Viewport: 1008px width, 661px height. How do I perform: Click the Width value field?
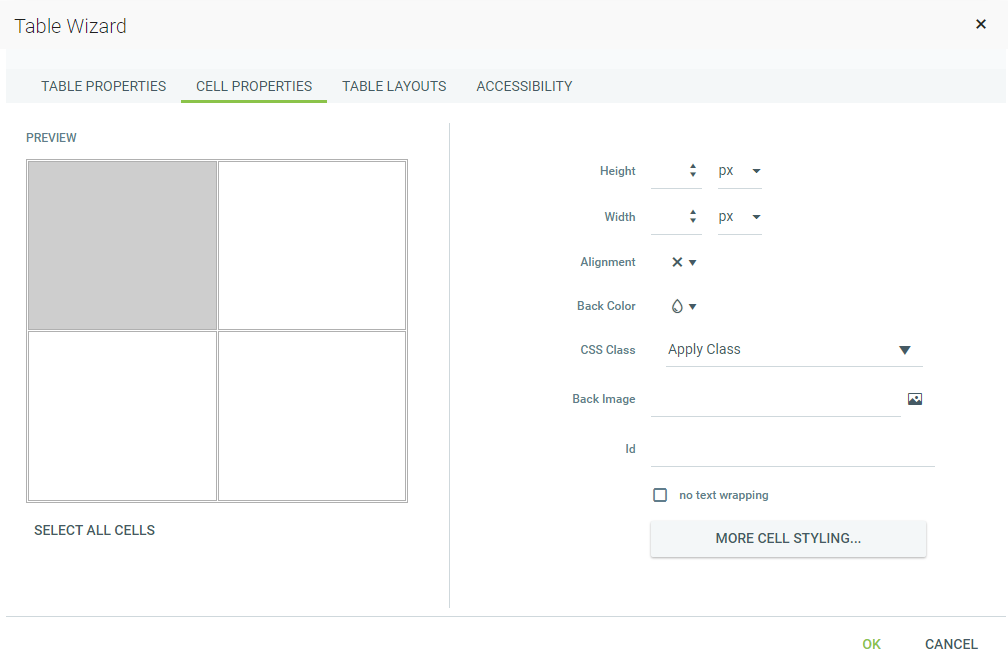(x=669, y=217)
